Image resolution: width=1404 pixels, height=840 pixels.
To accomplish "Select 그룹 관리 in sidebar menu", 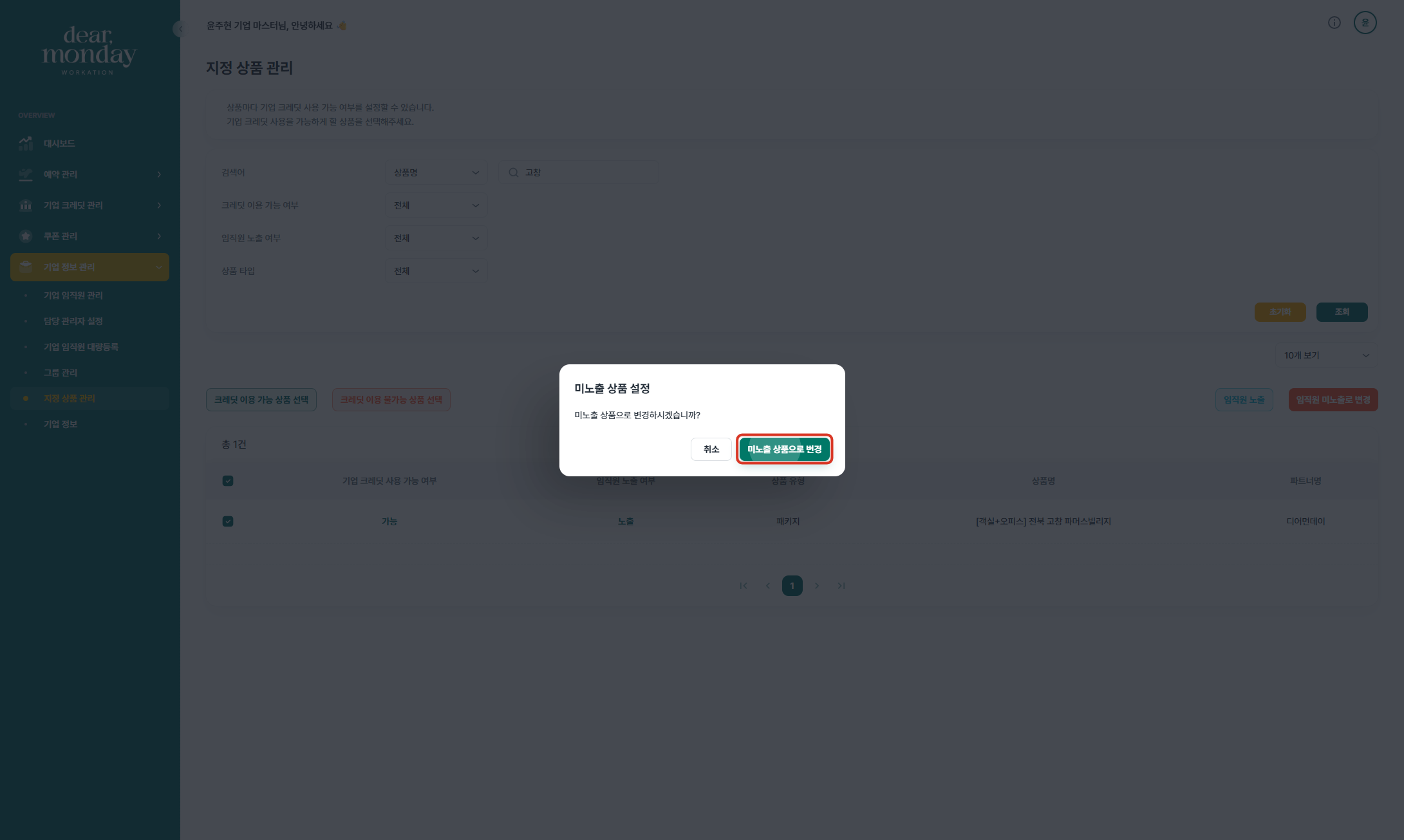I will (61, 373).
